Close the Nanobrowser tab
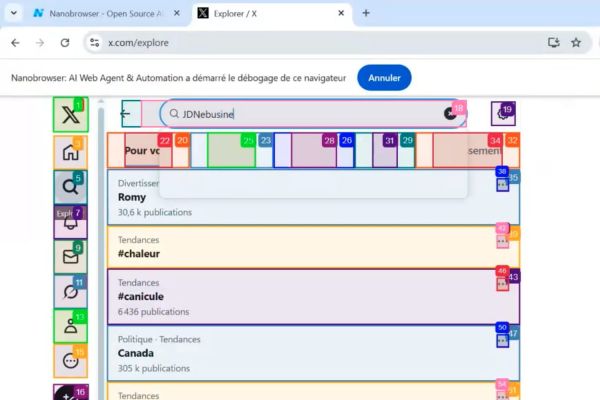 pyautogui.click(x=177, y=13)
